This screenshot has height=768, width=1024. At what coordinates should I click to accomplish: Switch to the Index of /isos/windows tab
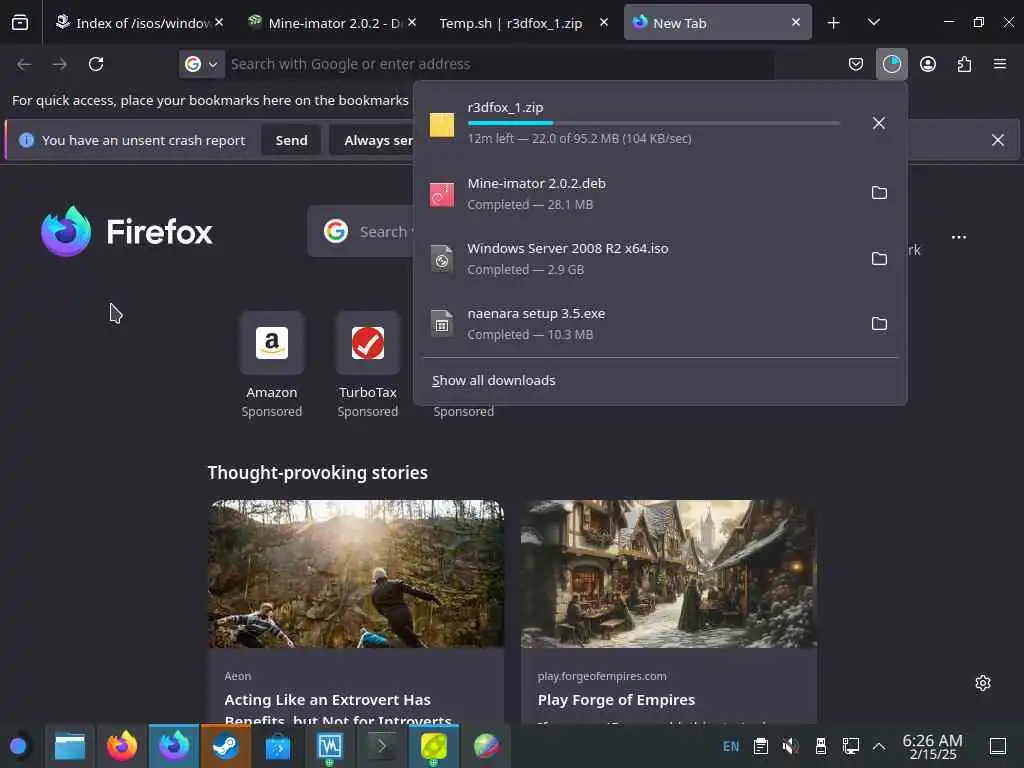click(137, 23)
